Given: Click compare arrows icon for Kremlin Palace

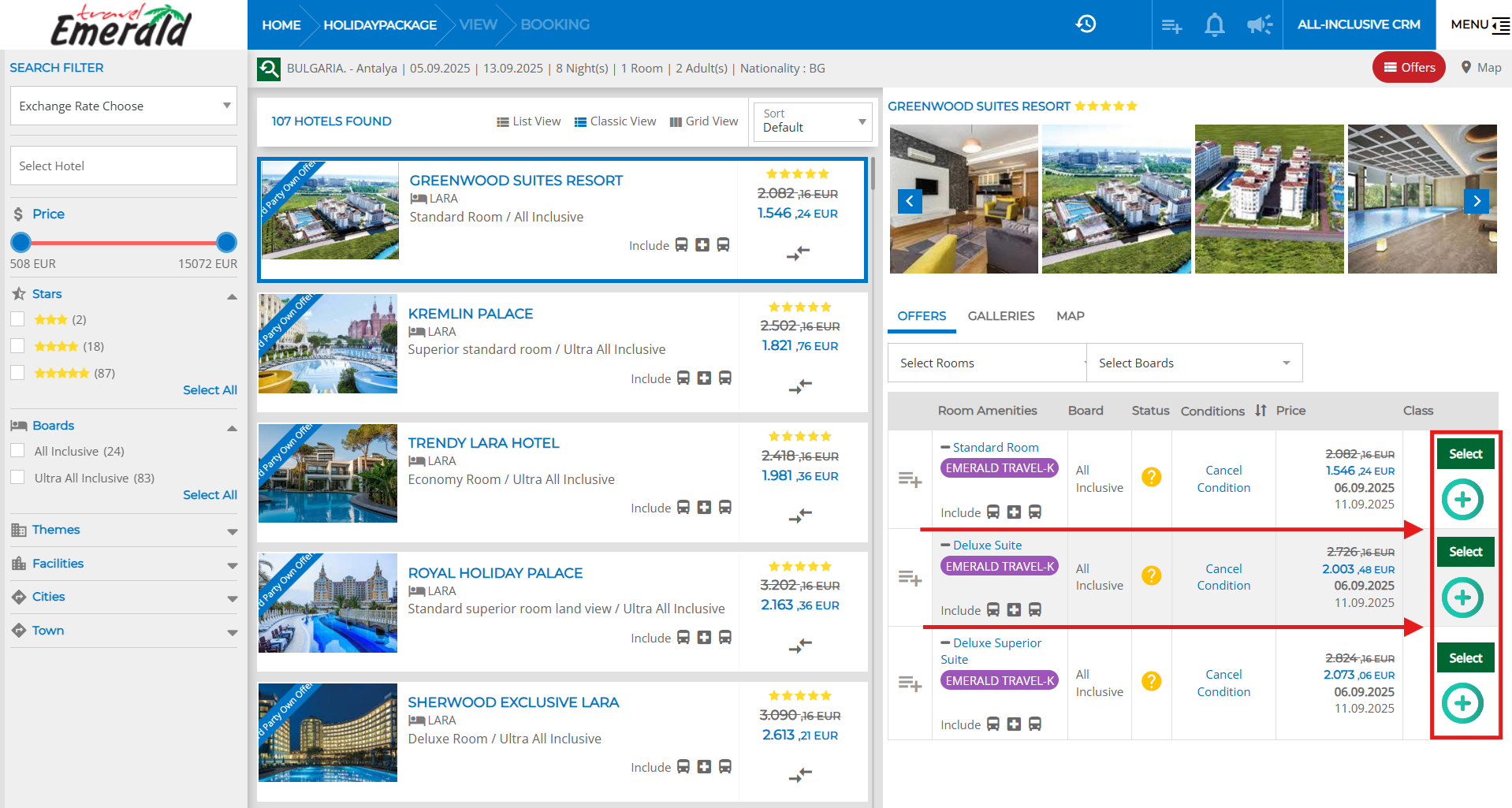Looking at the screenshot, I should click(x=799, y=386).
